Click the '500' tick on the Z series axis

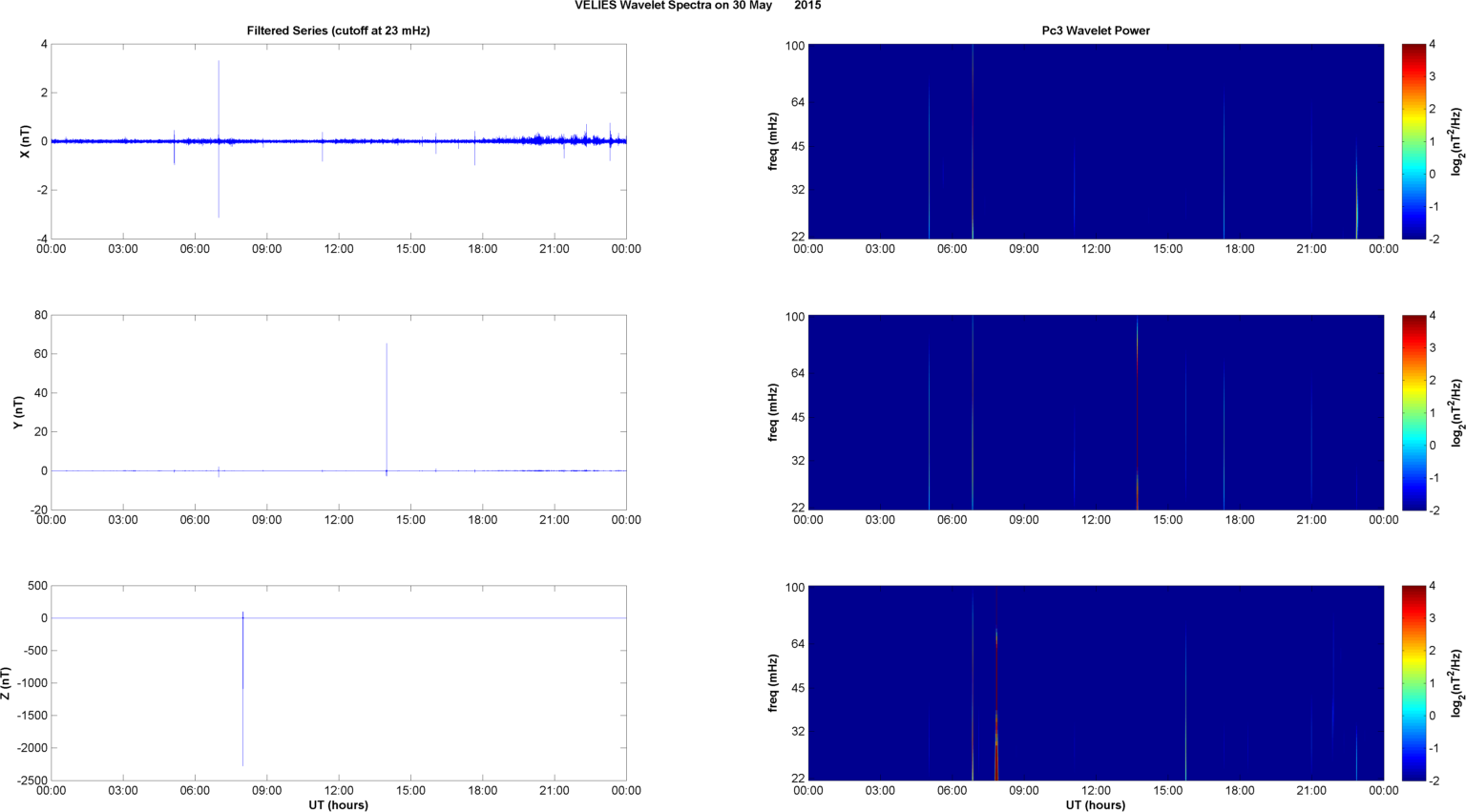point(38,586)
